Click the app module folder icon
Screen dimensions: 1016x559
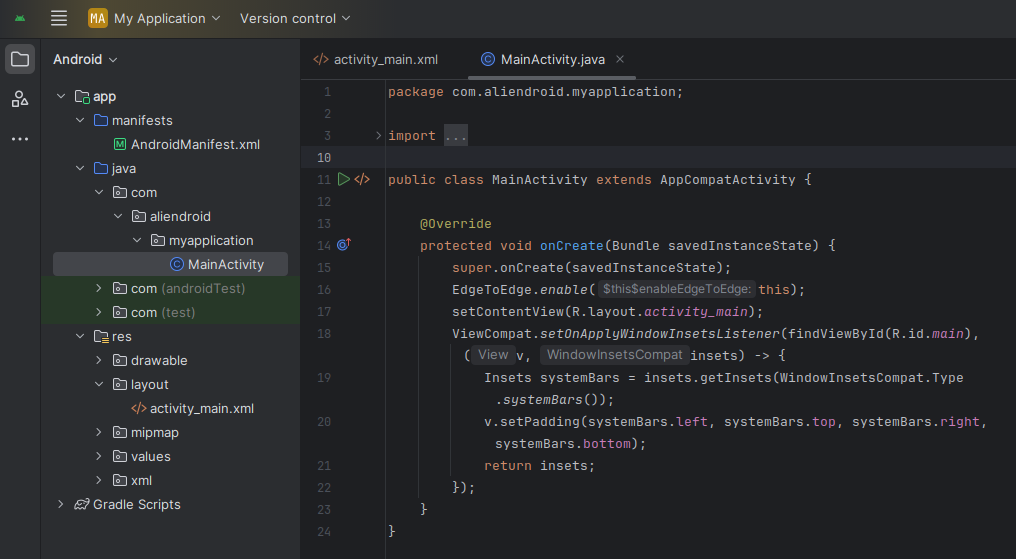tap(82, 97)
